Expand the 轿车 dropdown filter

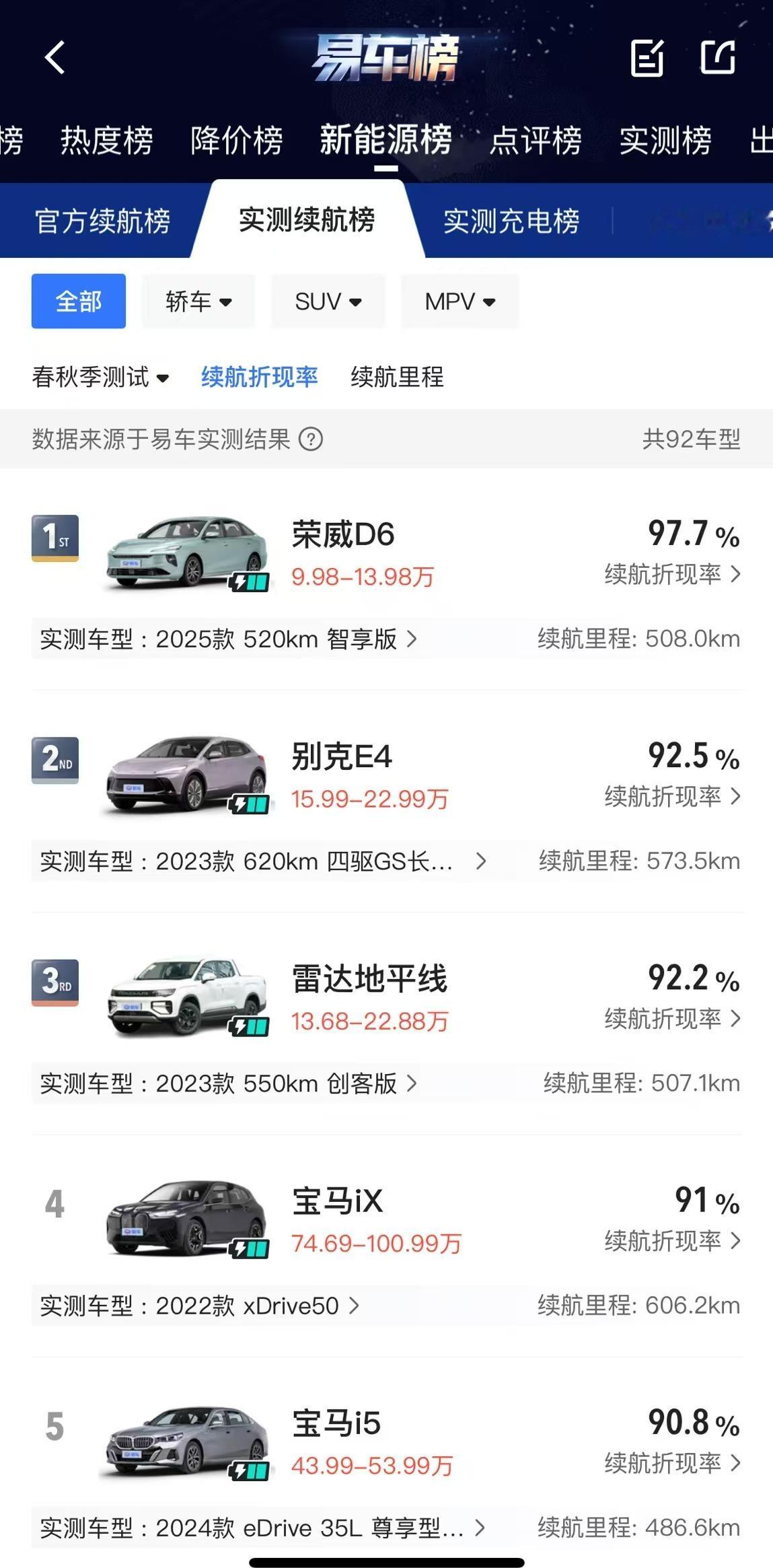point(198,301)
